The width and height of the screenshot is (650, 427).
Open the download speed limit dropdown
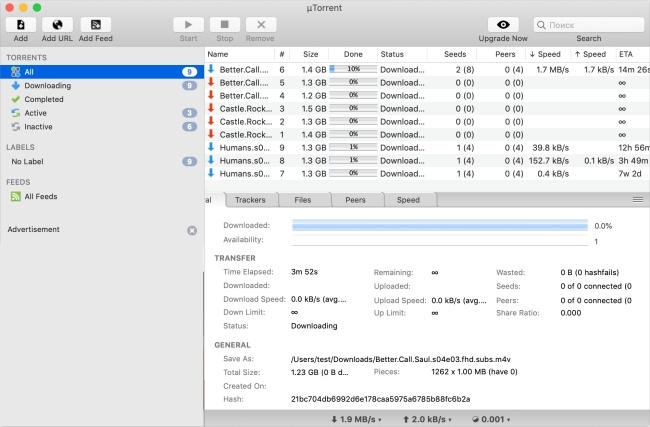point(357,419)
